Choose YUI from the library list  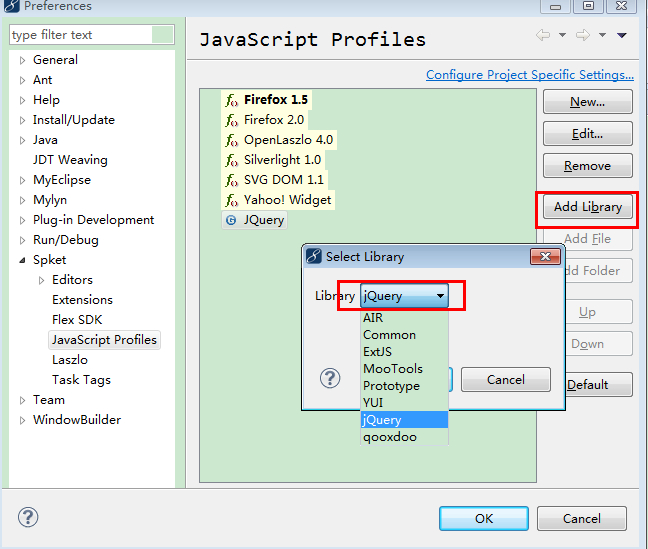click(x=404, y=403)
